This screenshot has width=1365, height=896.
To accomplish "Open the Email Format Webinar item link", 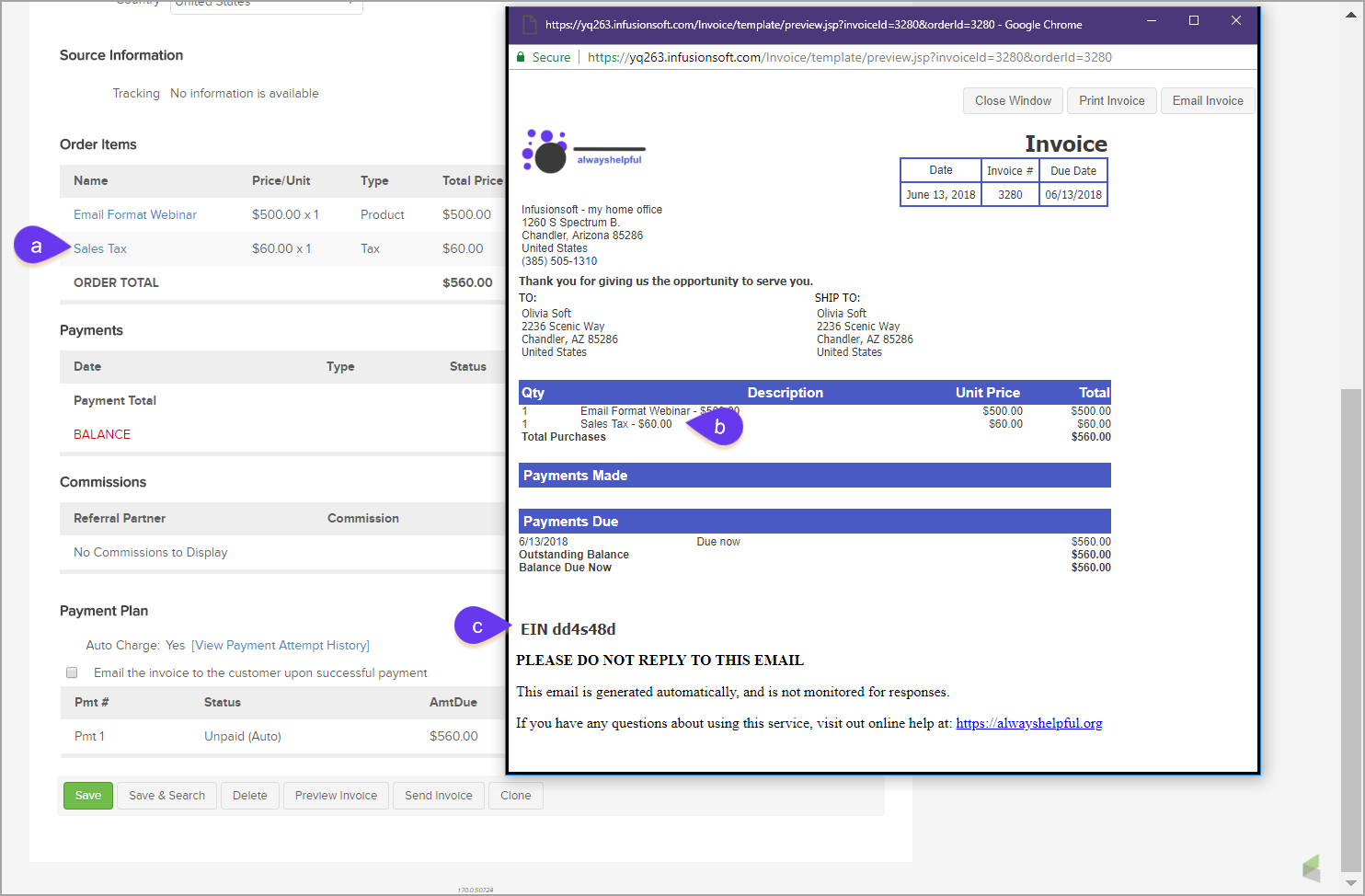I will coord(135,214).
